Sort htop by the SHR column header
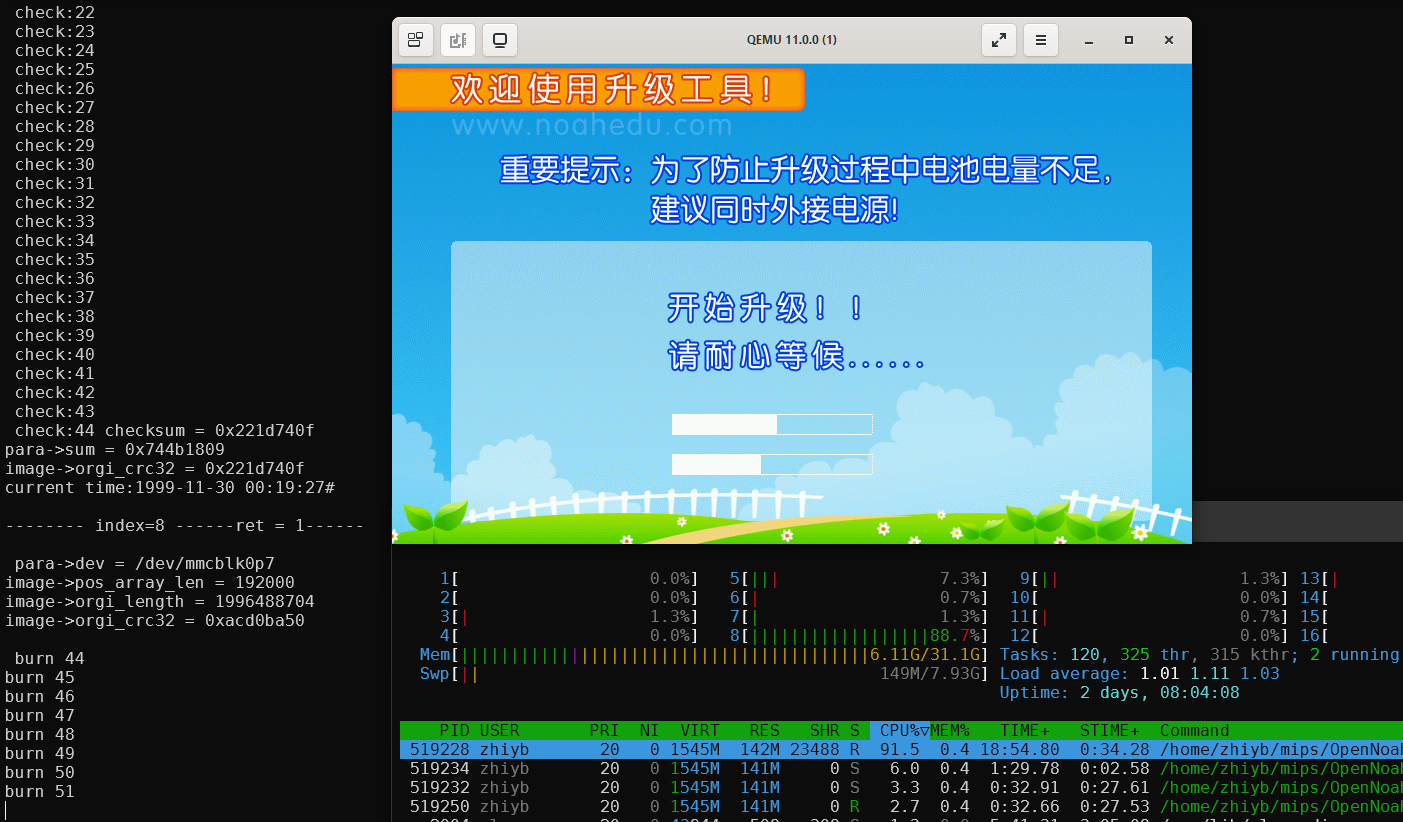This screenshot has height=822, width=1403. pos(824,730)
